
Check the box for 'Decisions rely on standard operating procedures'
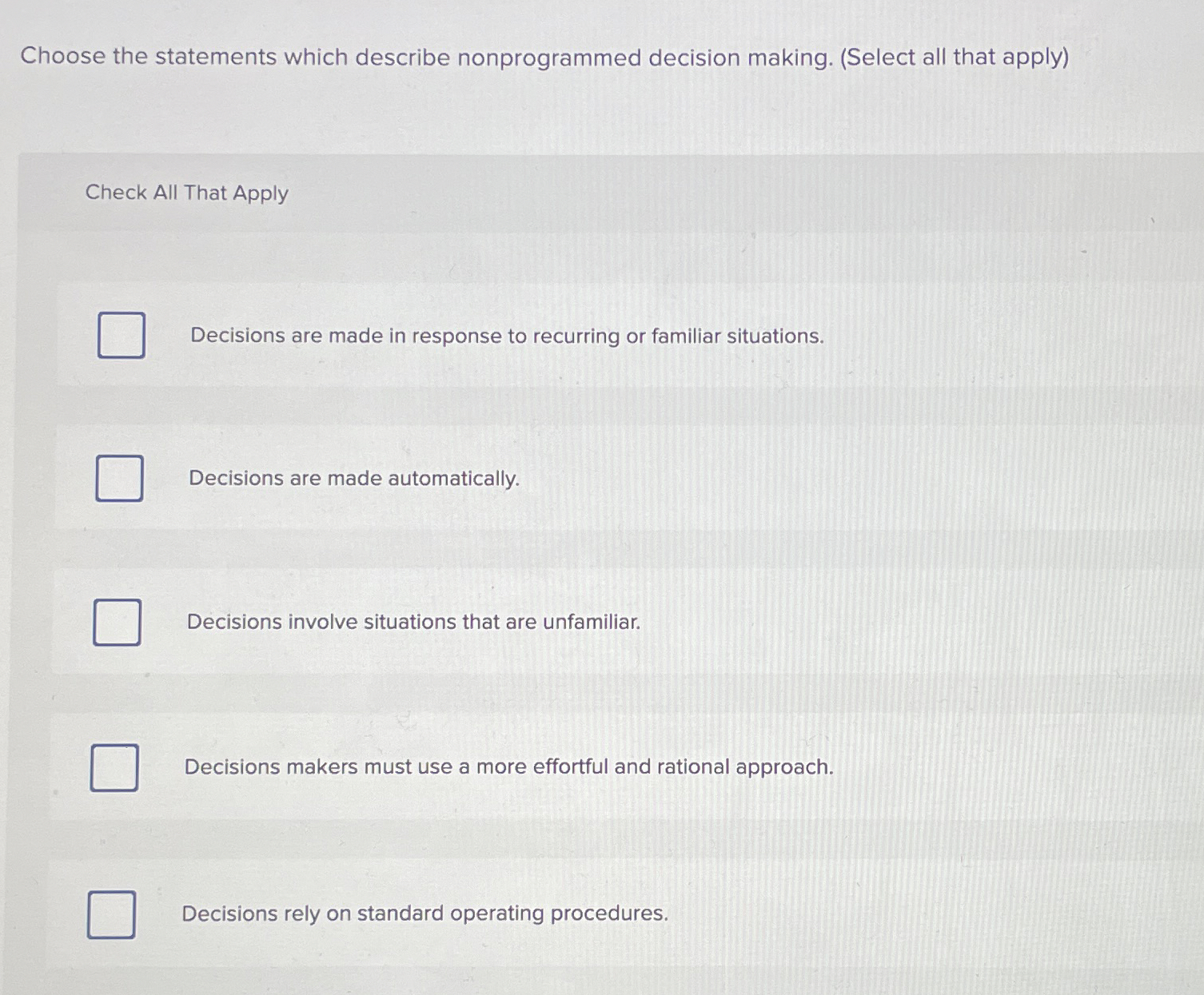tap(111, 914)
